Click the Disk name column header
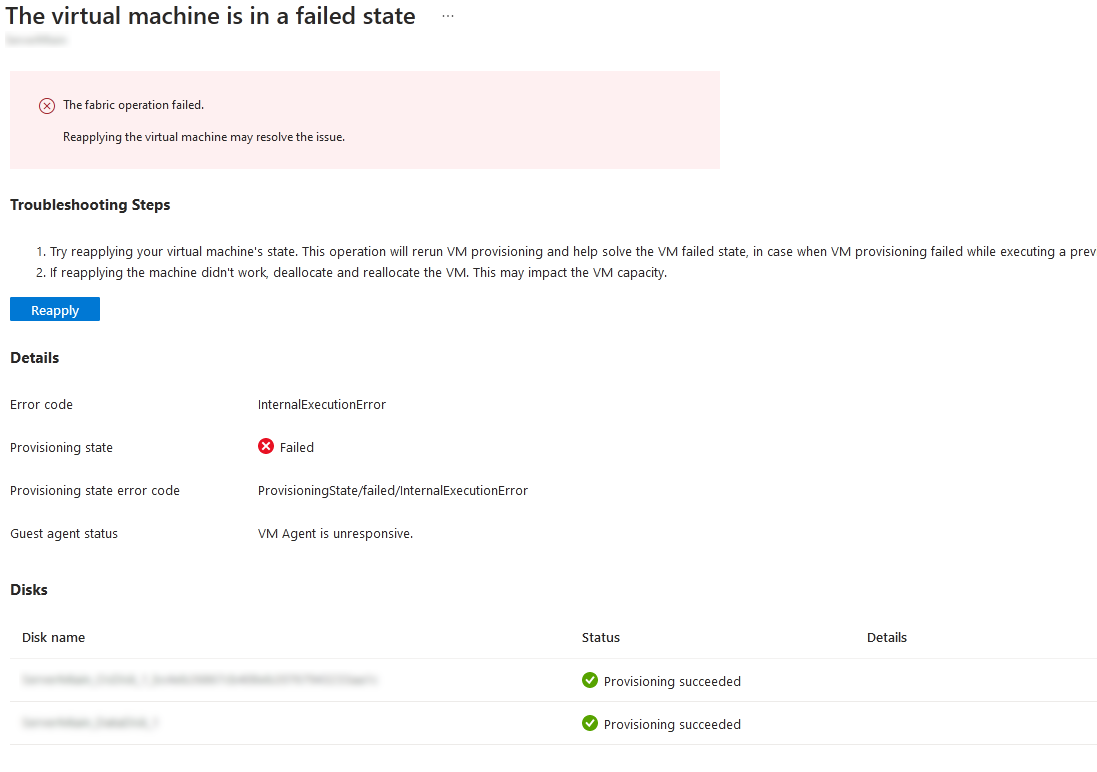Screen dimensions: 1097x772 coord(53,637)
